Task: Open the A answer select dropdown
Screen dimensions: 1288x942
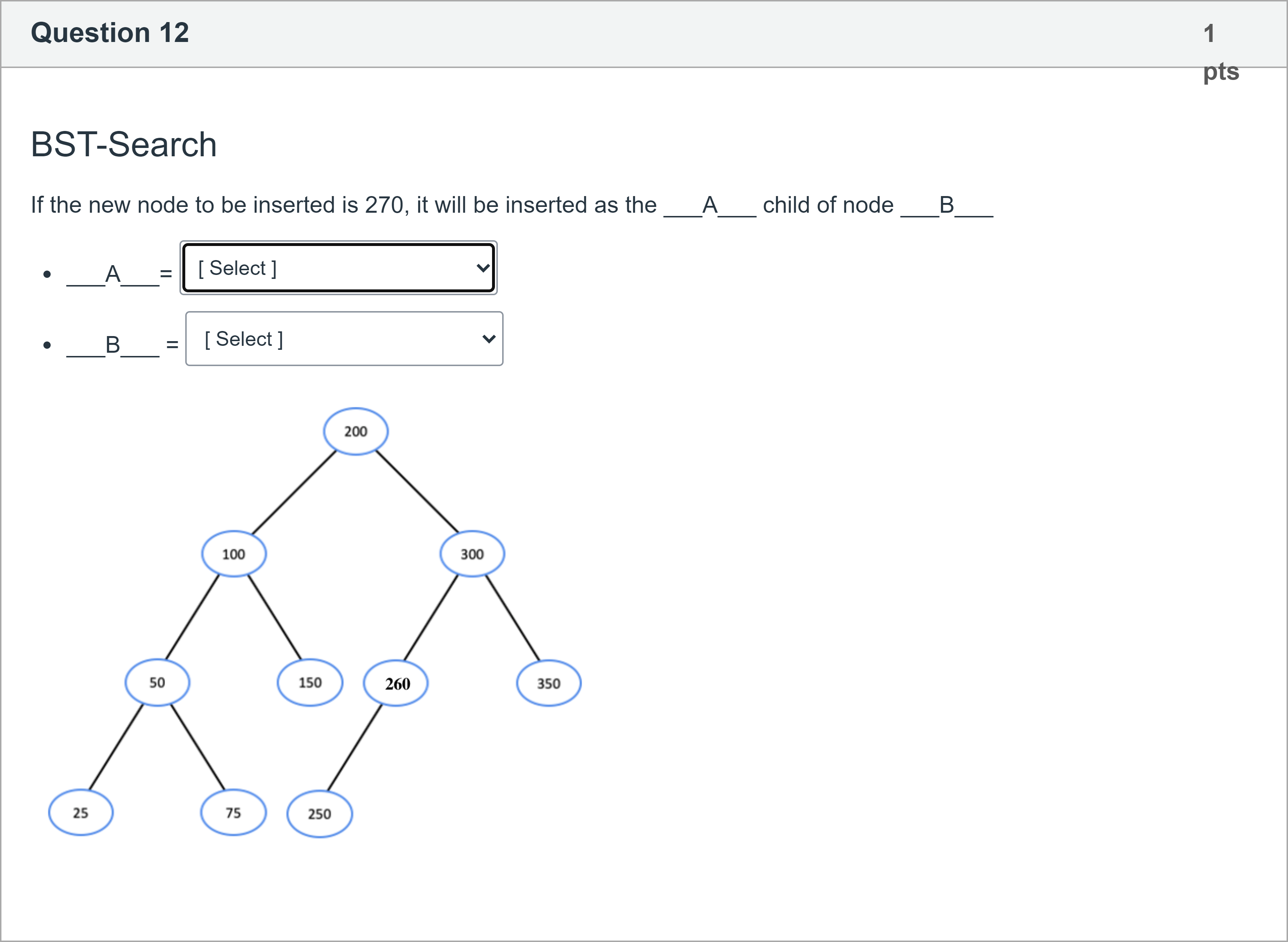Action: point(338,268)
